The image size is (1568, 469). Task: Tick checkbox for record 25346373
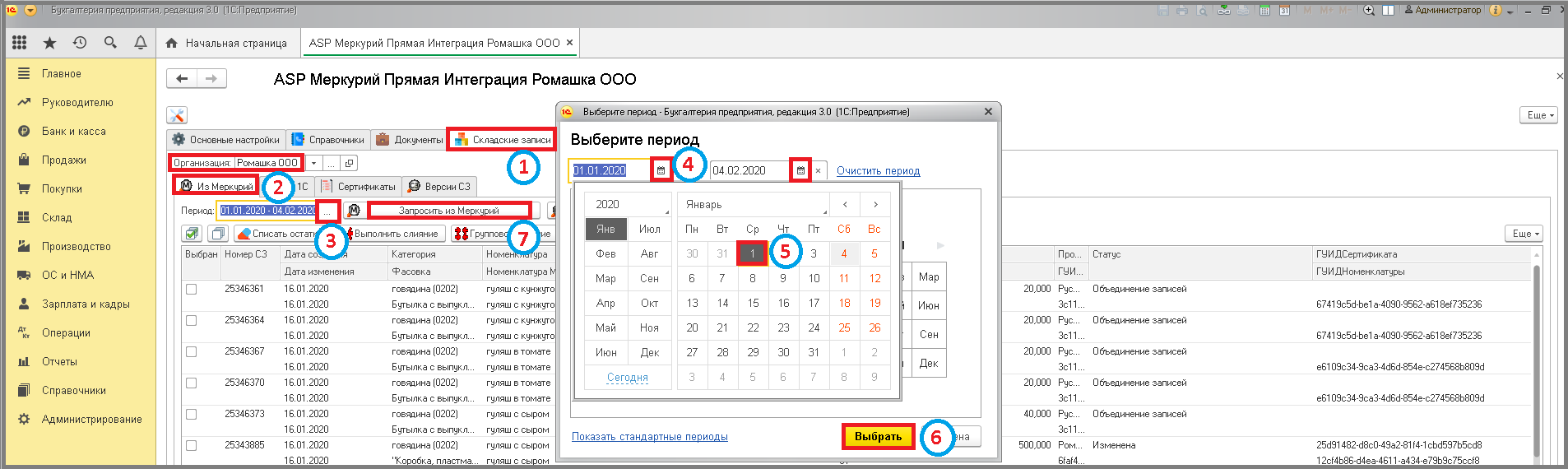coord(191,415)
